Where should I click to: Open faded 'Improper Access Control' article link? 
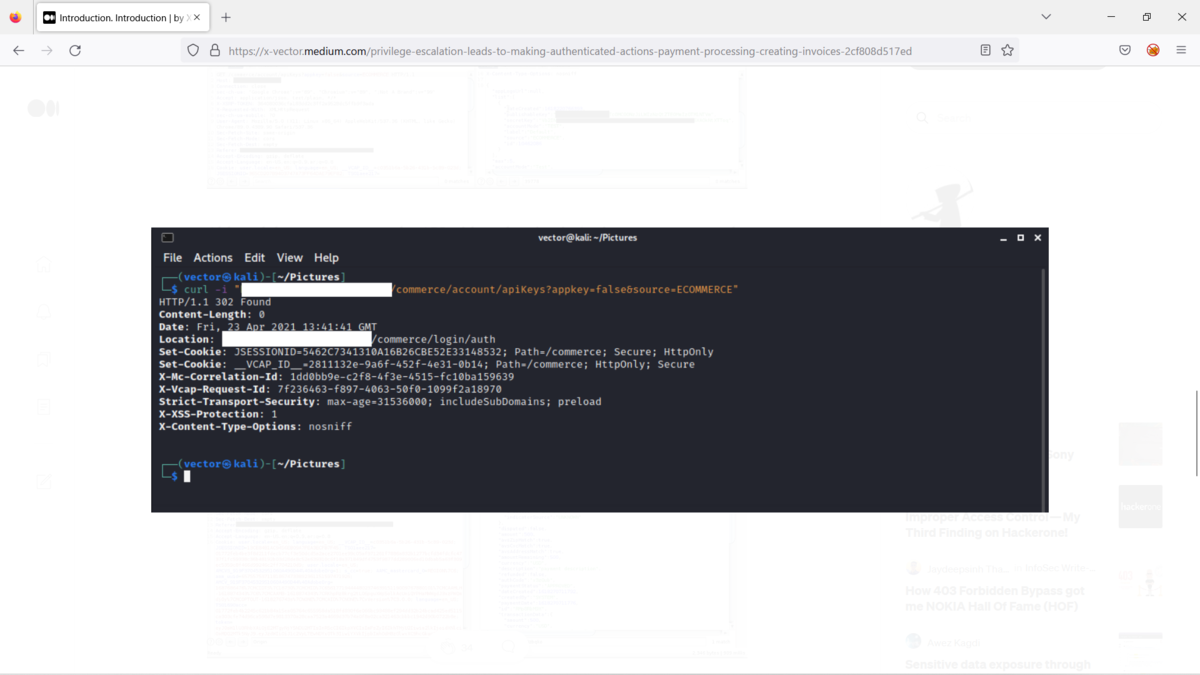[992, 525]
